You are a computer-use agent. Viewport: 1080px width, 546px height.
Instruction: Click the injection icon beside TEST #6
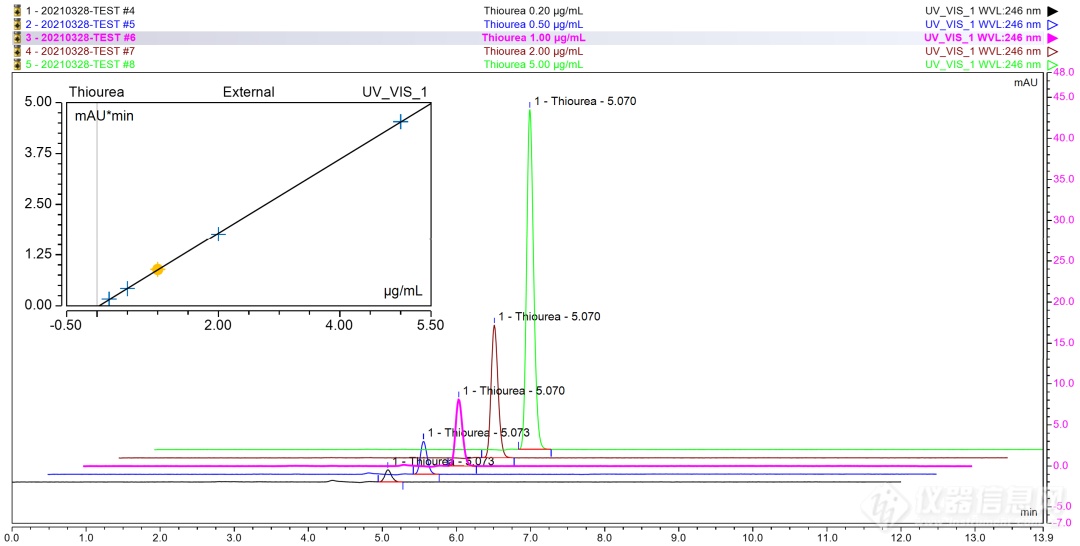[x=17, y=37]
